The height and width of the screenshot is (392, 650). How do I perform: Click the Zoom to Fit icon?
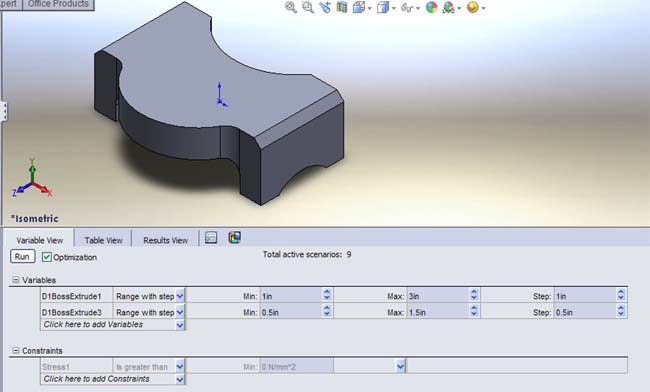click(x=291, y=7)
